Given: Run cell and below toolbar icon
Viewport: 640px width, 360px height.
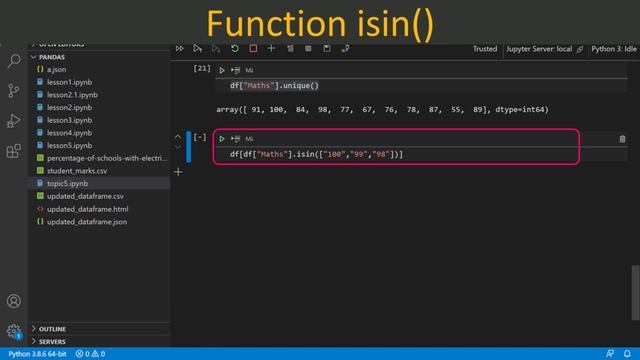Looking at the screenshot, I should click(x=216, y=49).
